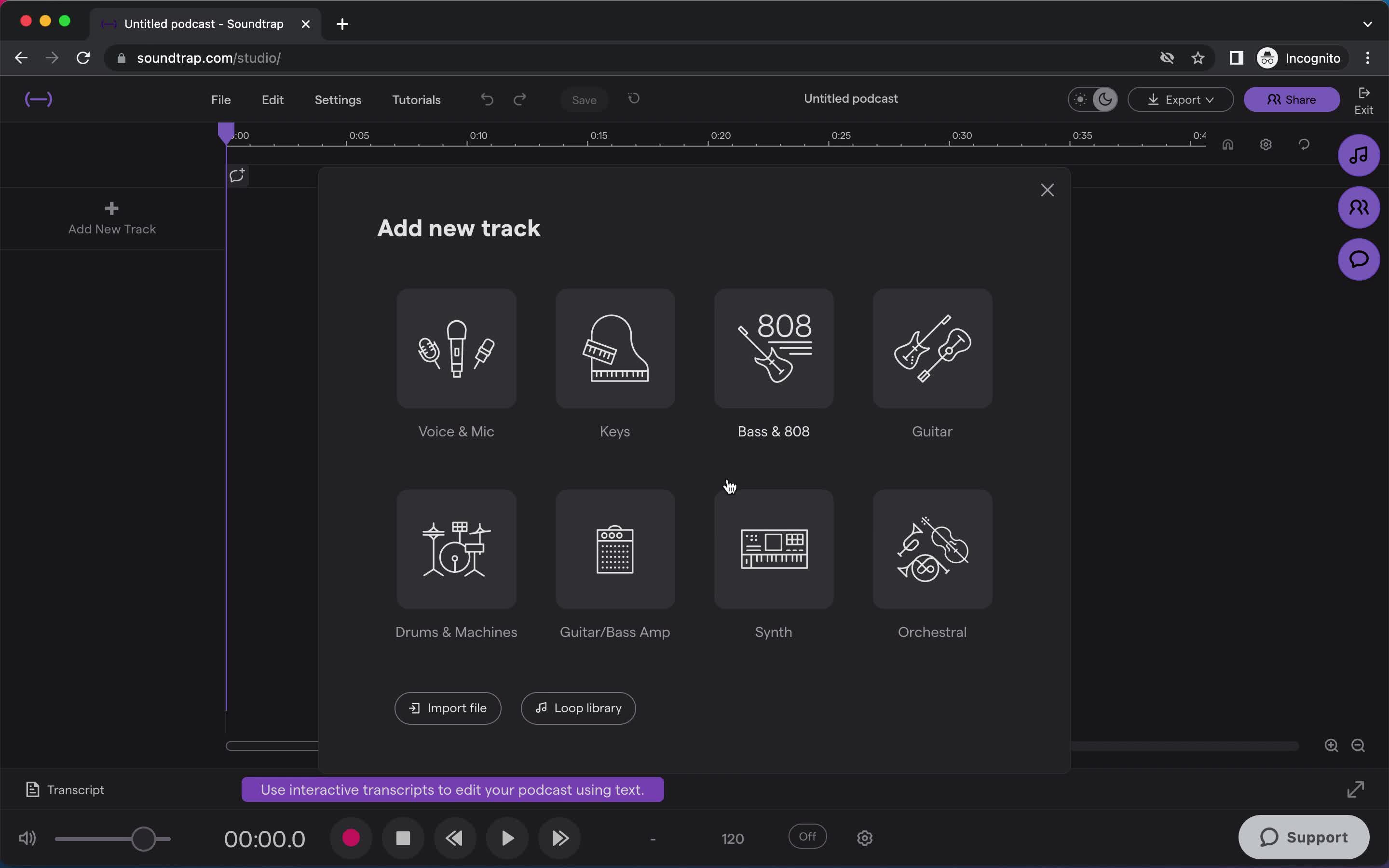Click the Edit menu item
This screenshot has width=1389, height=868.
272,100
